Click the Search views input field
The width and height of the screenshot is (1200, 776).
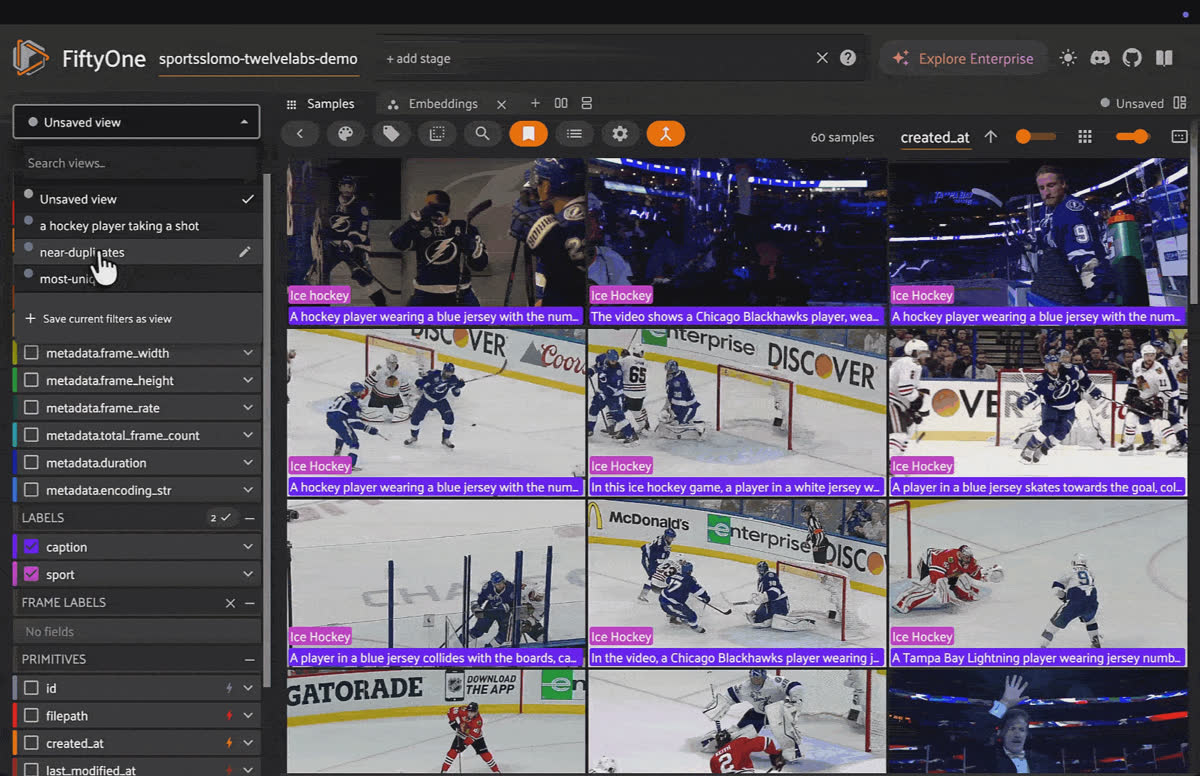[138, 163]
